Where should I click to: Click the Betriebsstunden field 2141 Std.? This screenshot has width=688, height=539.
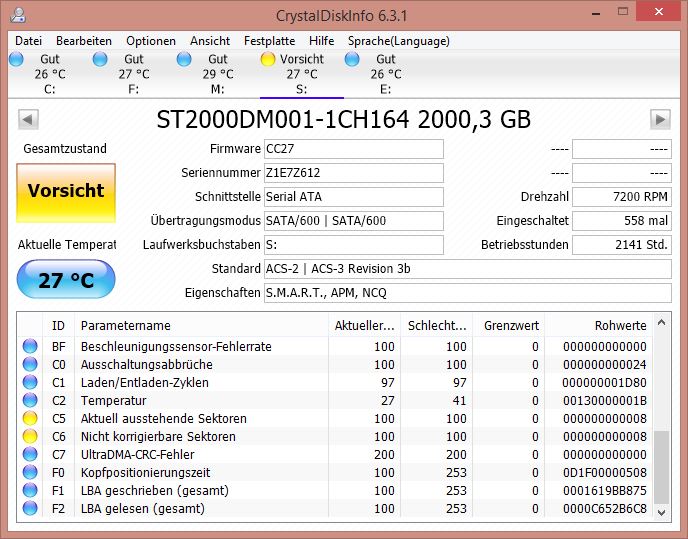click(622, 245)
